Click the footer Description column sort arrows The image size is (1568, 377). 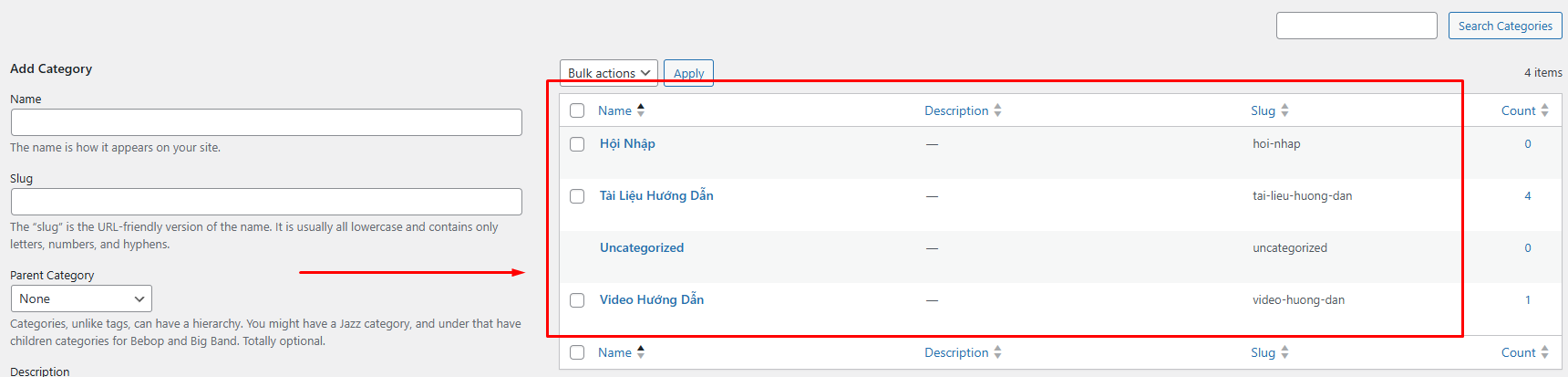pyautogui.click(x=997, y=352)
